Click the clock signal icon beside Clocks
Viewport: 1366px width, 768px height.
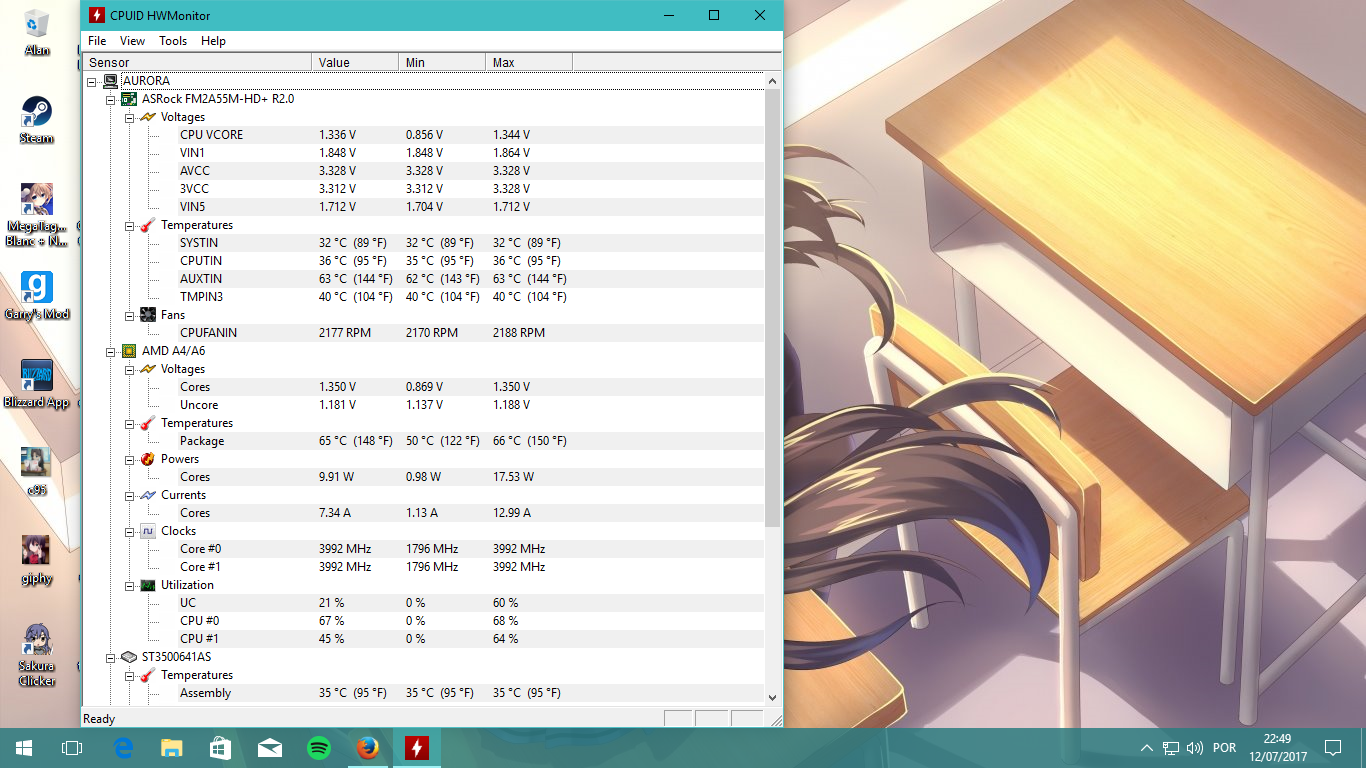[x=148, y=531]
